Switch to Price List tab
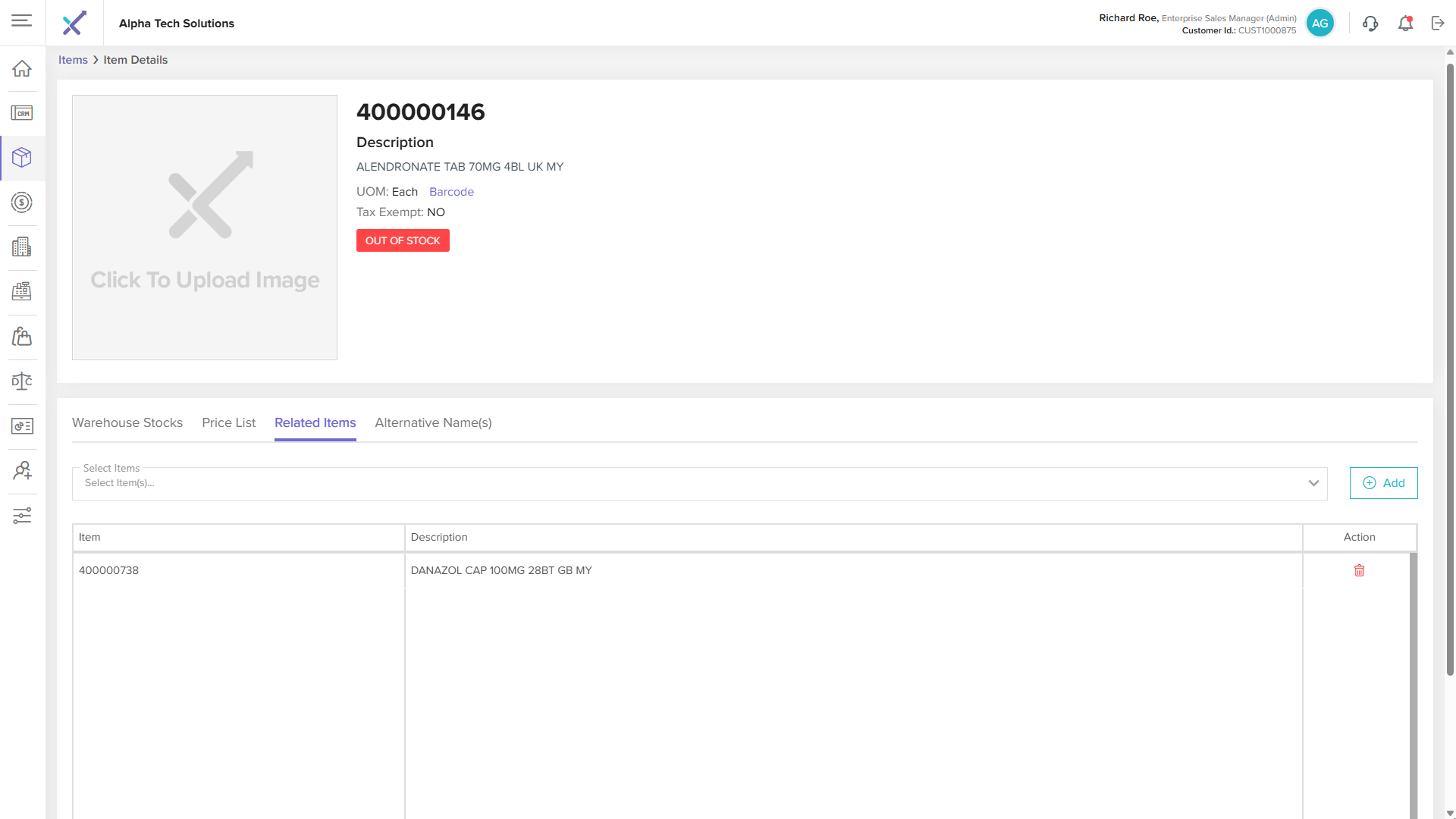Viewport: 1456px width, 819px height. pyautogui.click(x=228, y=422)
